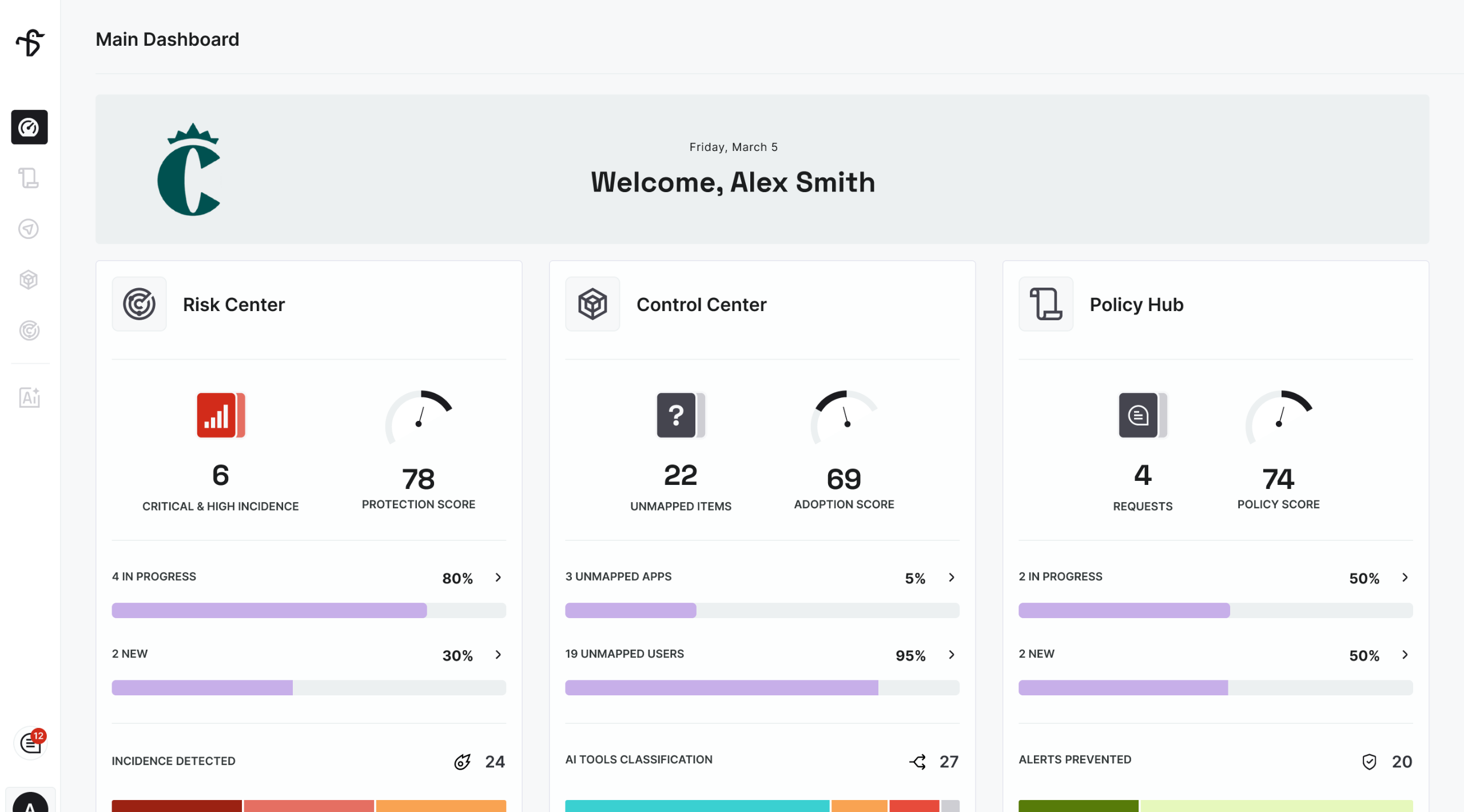Image resolution: width=1464 pixels, height=812 pixels.
Task: Open the Risk Center heading
Action: [x=234, y=305]
